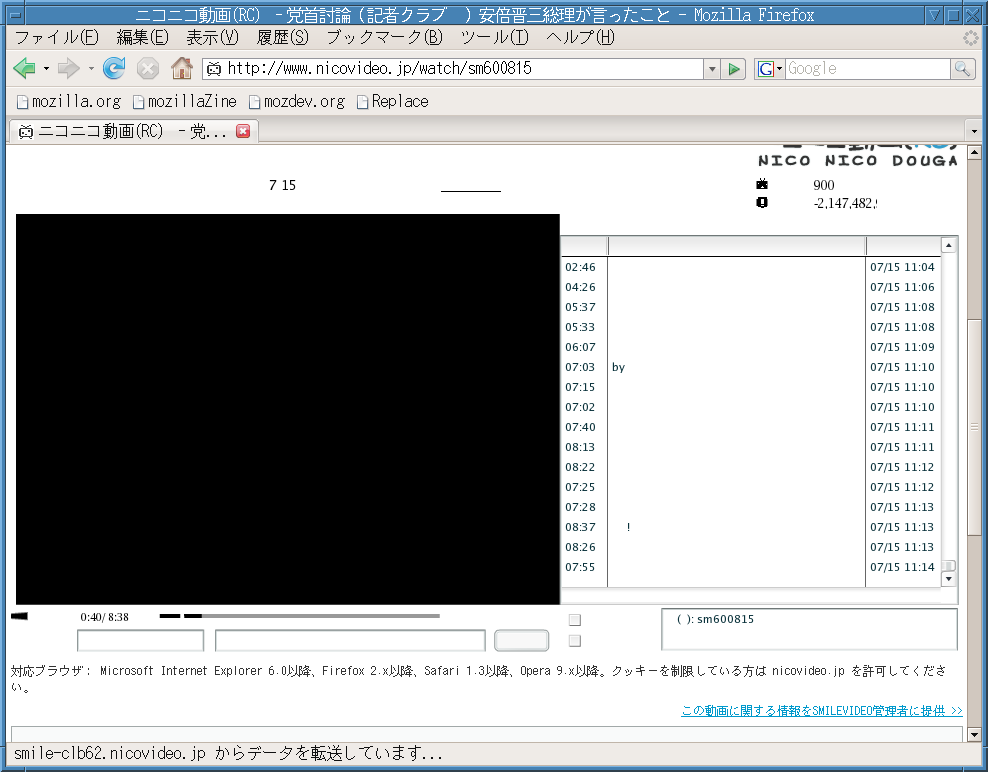This screenshot has height=772, width=988.
Task: Click the sm600815 info text box
Action: coord(809,629)
